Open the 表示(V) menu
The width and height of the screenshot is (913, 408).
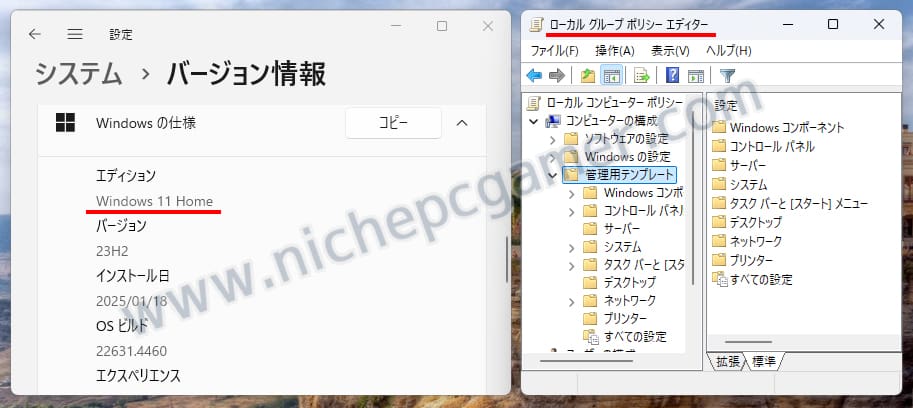pyautogui.click(x=670, y=51)
